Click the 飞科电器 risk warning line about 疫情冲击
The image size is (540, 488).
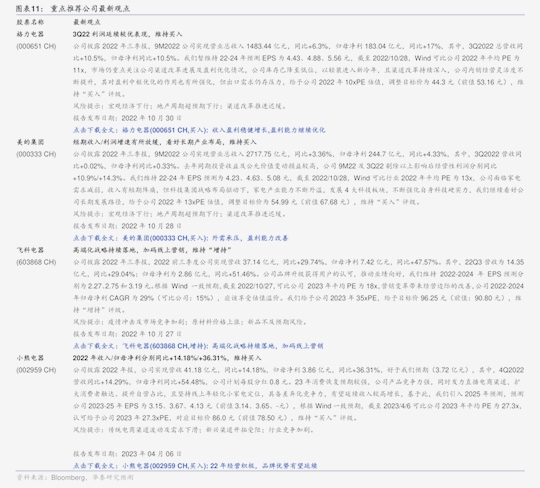point(190,322)
